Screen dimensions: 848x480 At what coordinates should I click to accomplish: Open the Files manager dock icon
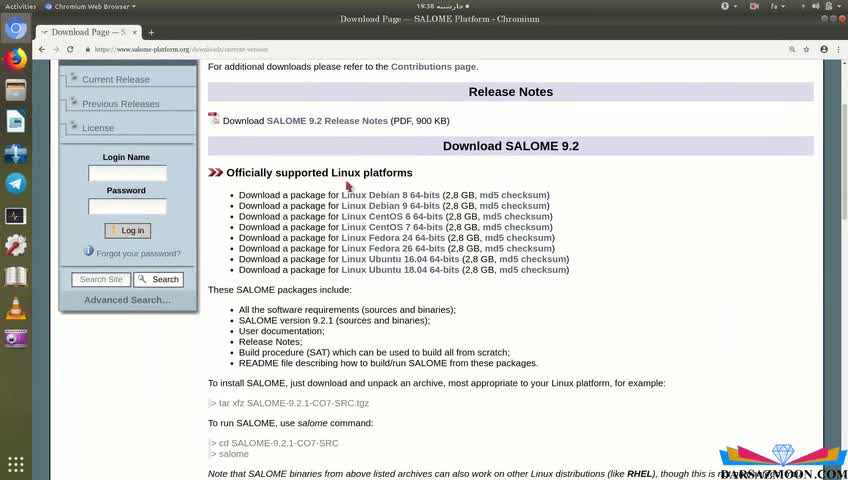tap(16, 90)
